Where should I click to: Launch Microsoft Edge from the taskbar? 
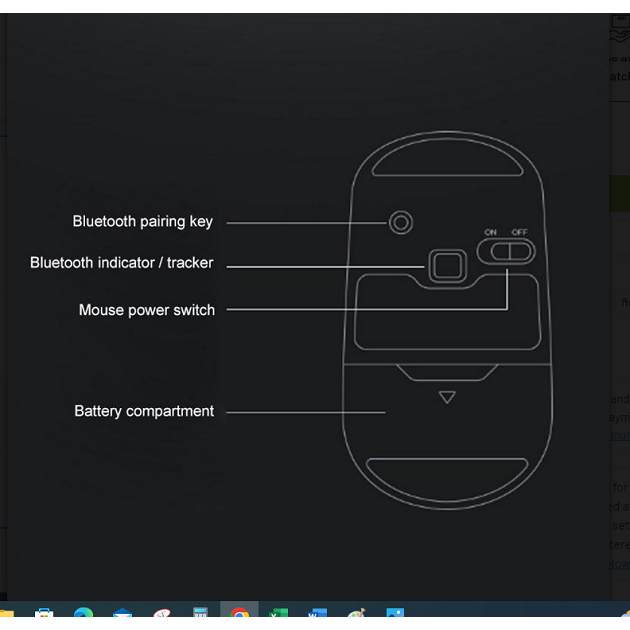point(84,616)
